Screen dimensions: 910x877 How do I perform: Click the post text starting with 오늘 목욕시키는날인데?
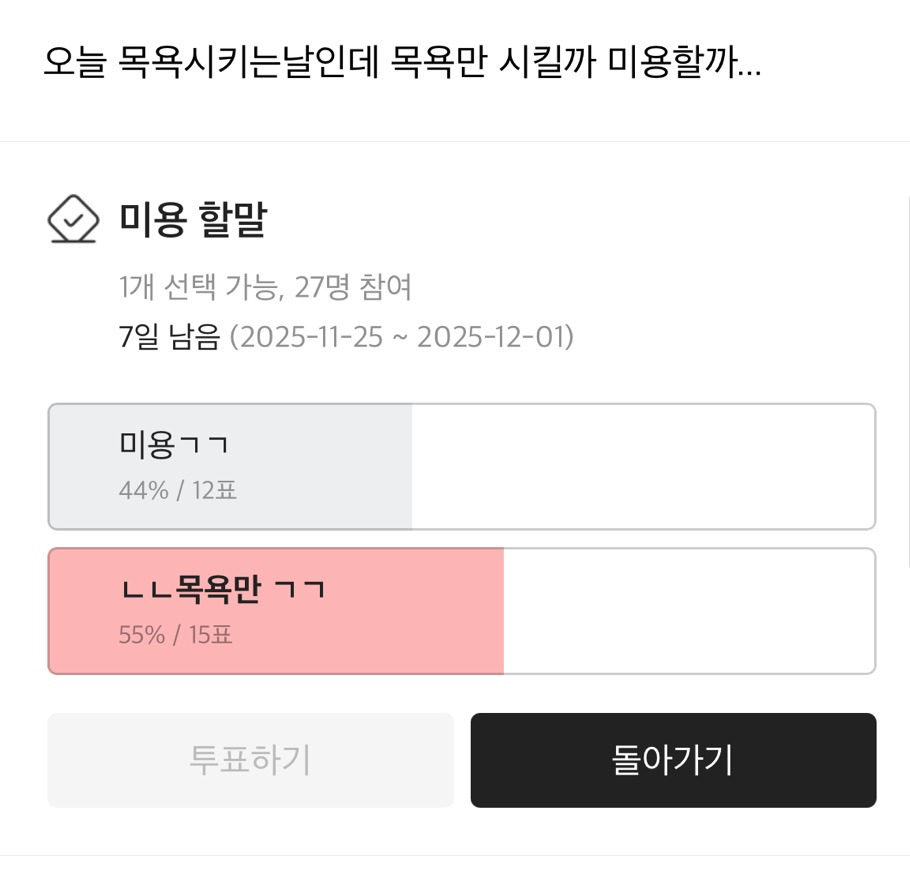click(x=300, y=64)
